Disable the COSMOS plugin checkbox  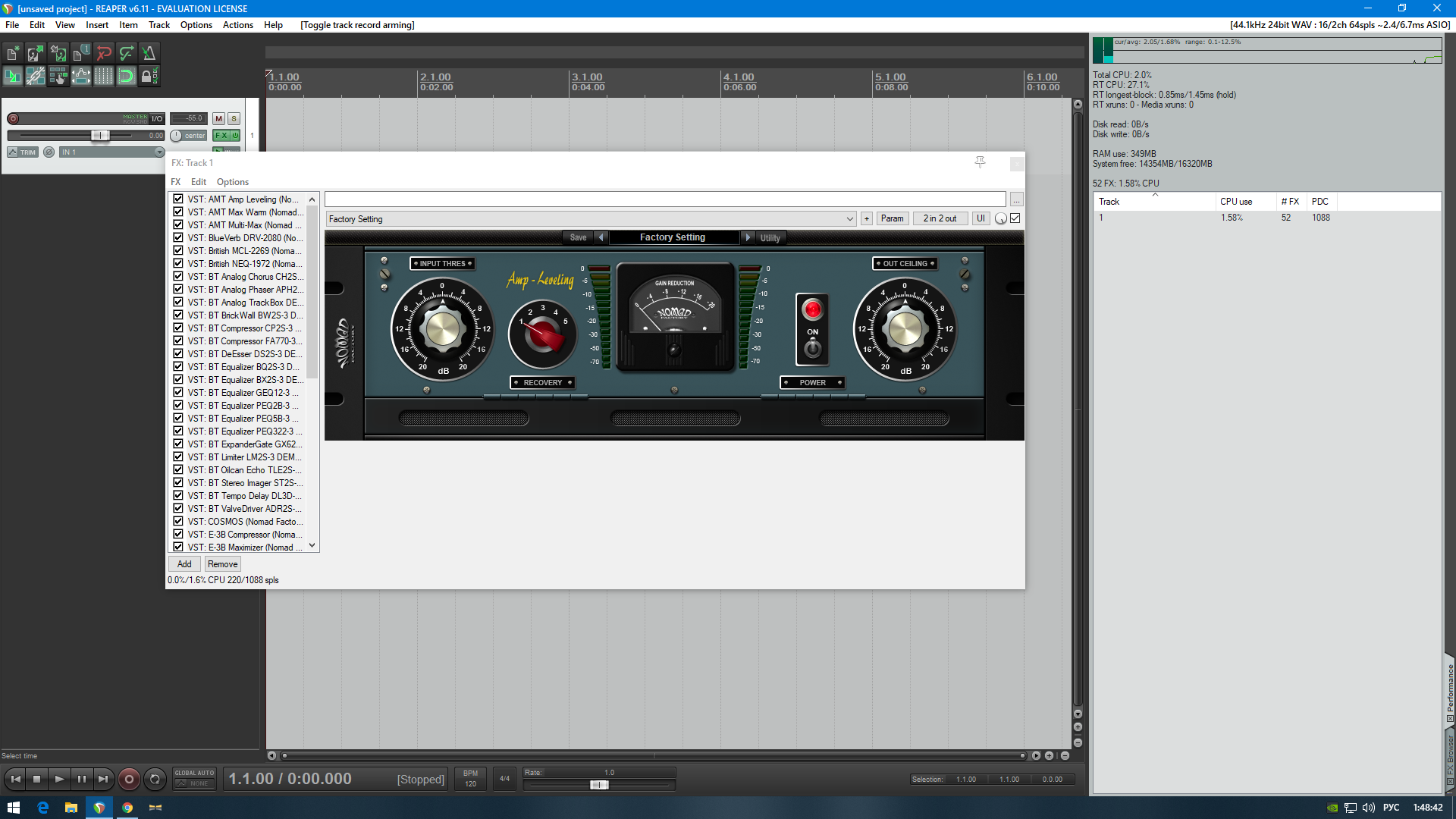coord(178,521)
